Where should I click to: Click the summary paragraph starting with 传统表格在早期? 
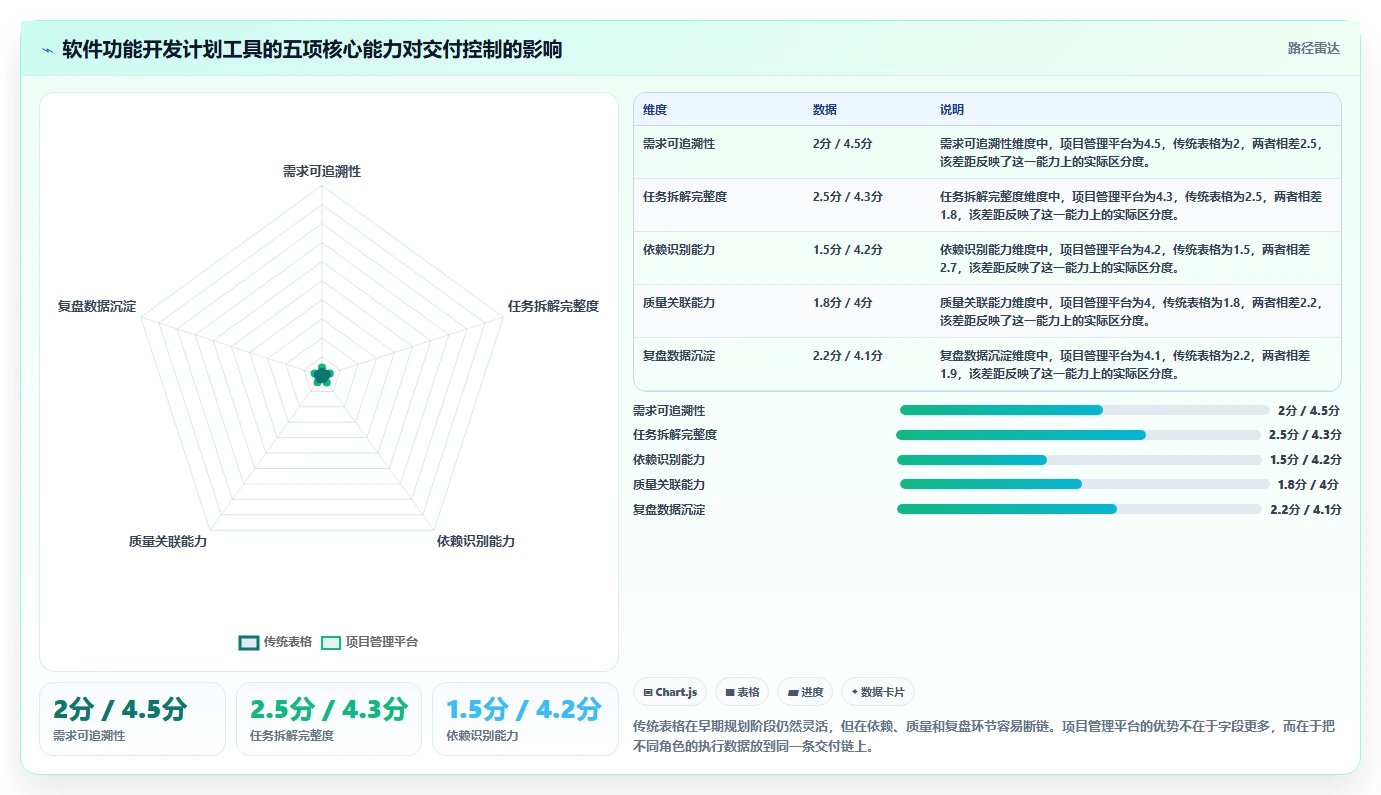(984, 737)
